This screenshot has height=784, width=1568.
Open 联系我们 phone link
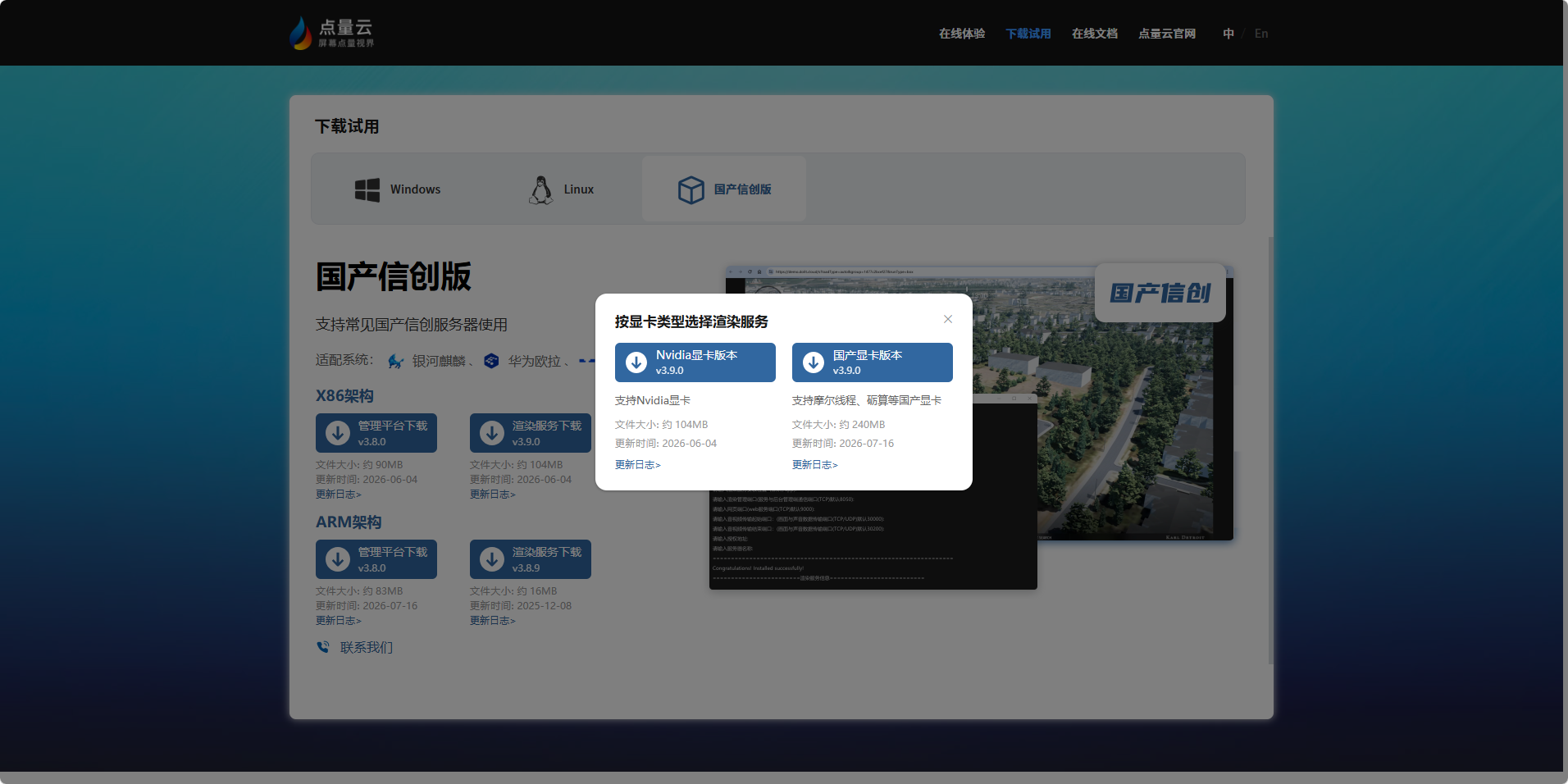355,648
